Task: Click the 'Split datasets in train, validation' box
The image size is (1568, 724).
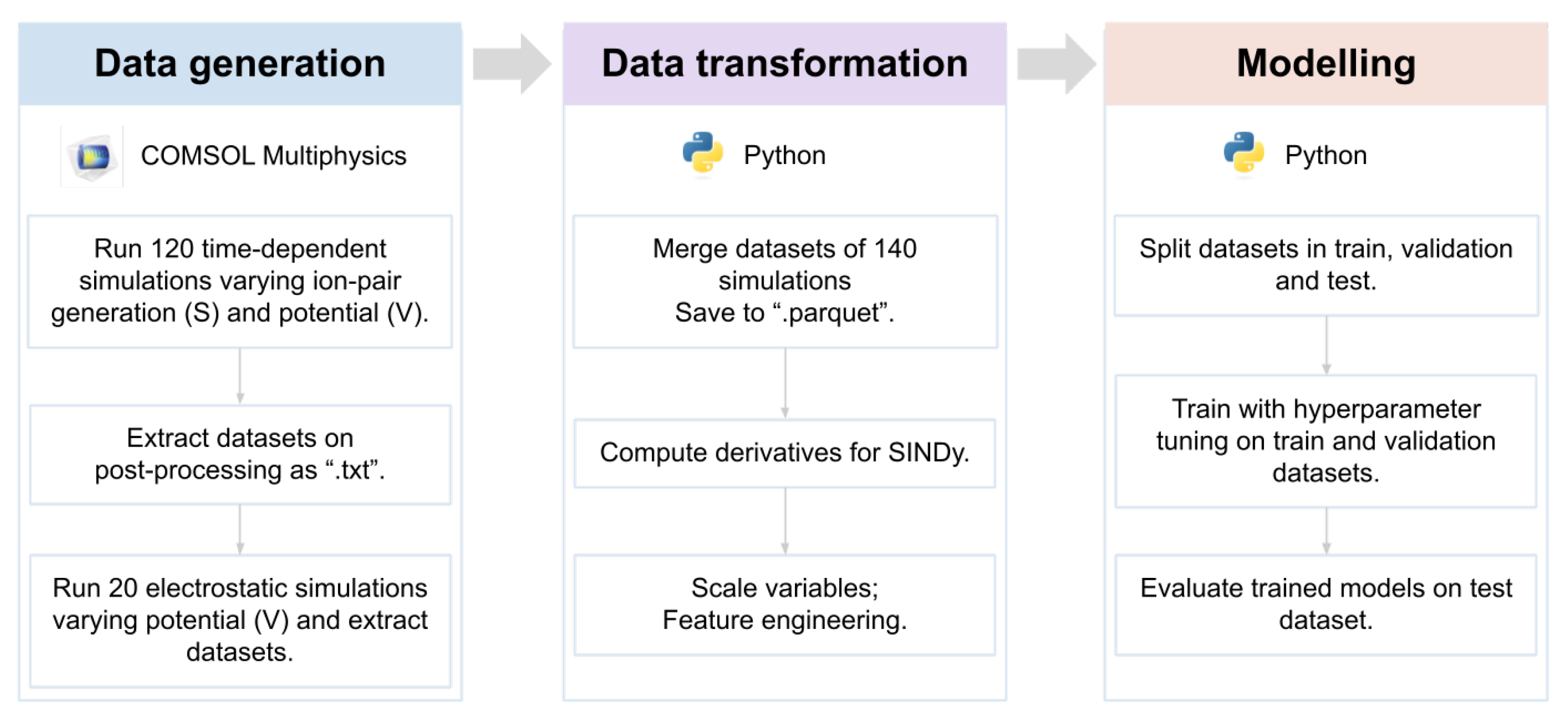Action: 1326,265
